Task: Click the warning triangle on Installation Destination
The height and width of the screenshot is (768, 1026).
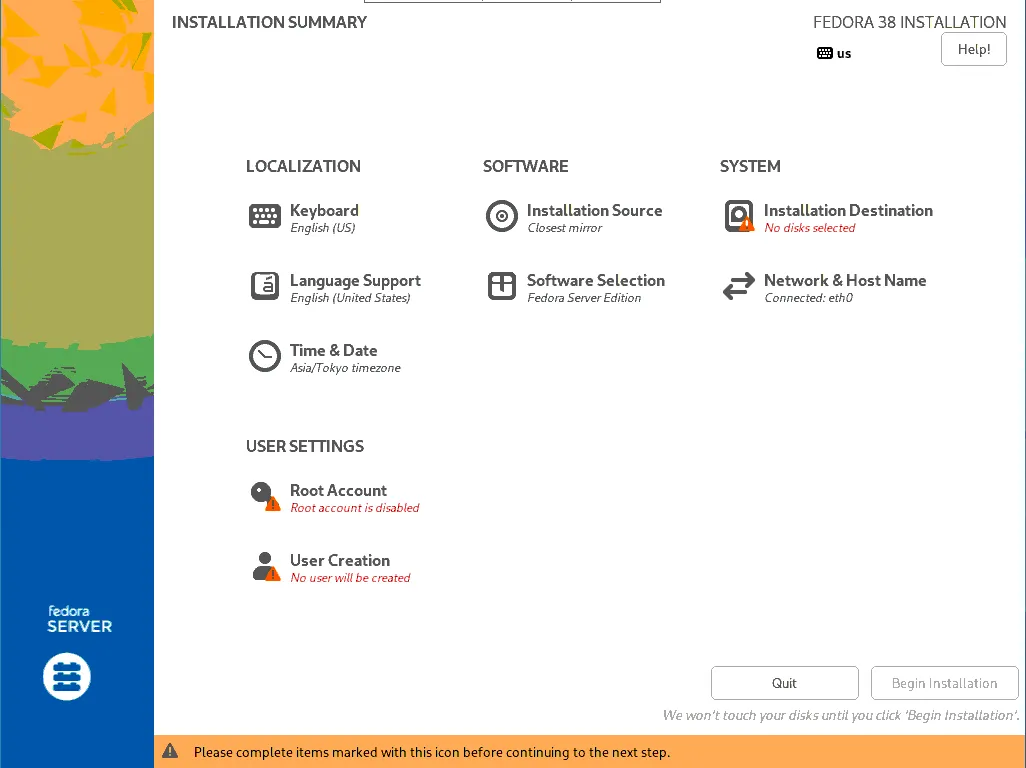Action: point(746,226)
